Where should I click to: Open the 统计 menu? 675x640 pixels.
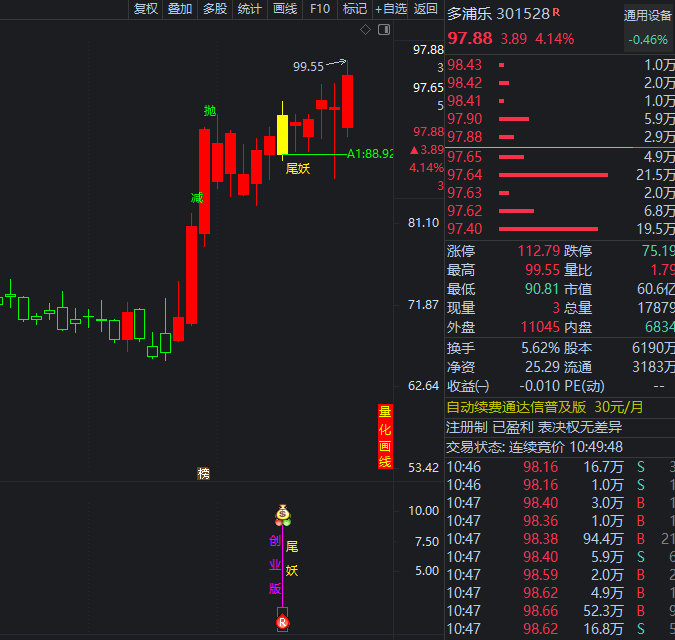point(250,9)
